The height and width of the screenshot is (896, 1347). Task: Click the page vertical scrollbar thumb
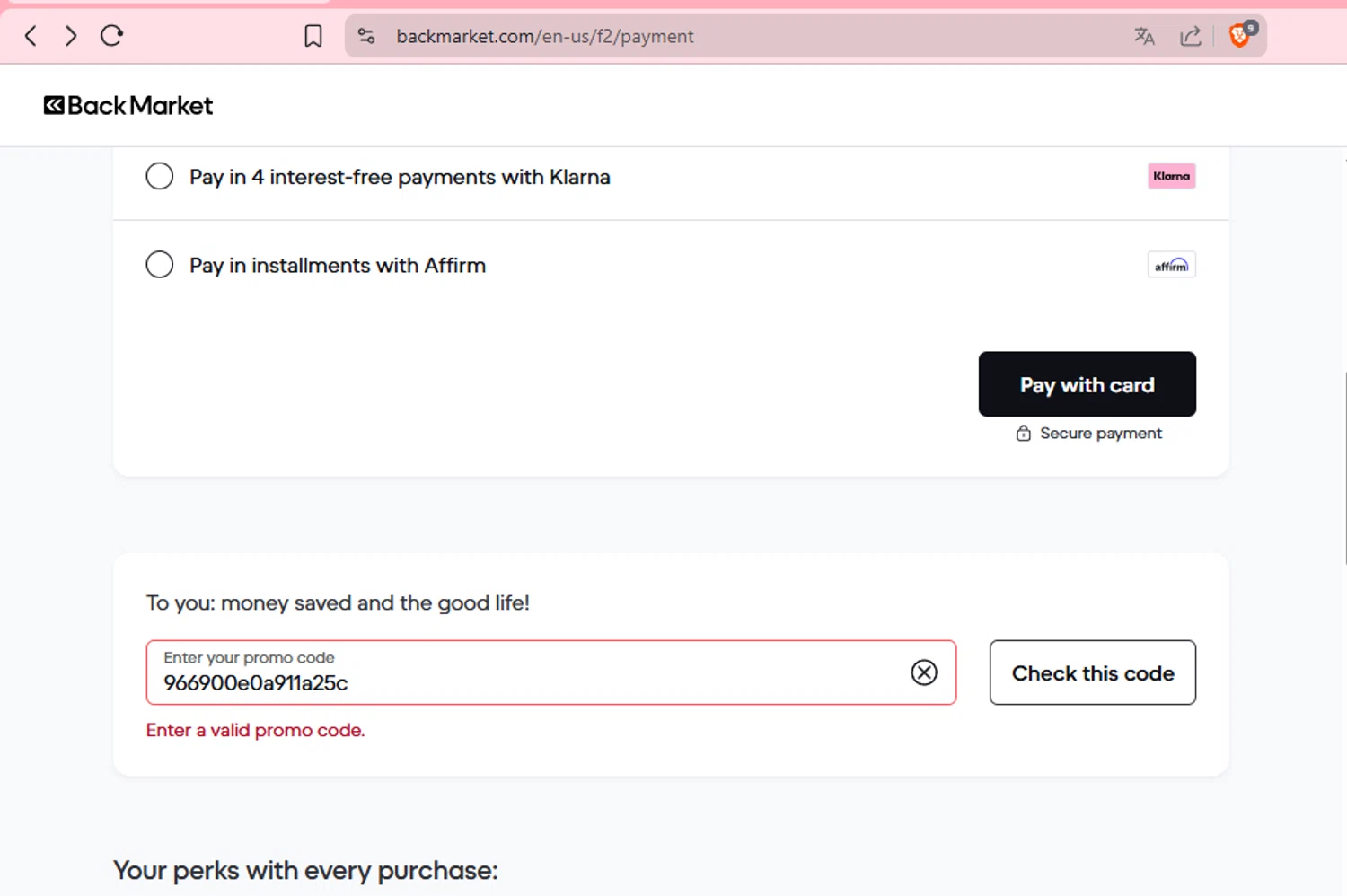coord(1345,469)
